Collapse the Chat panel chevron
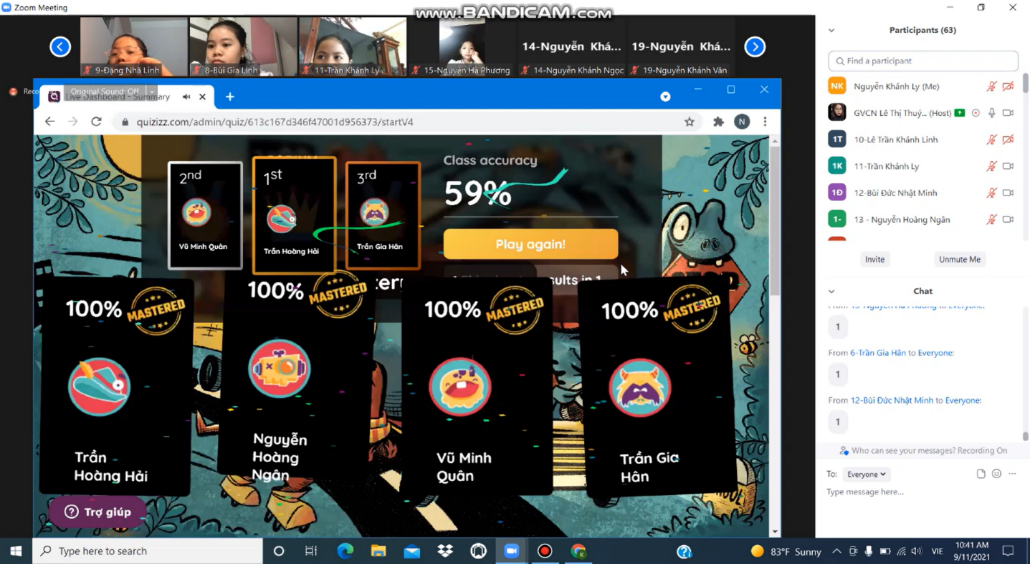 pos(832,291)
